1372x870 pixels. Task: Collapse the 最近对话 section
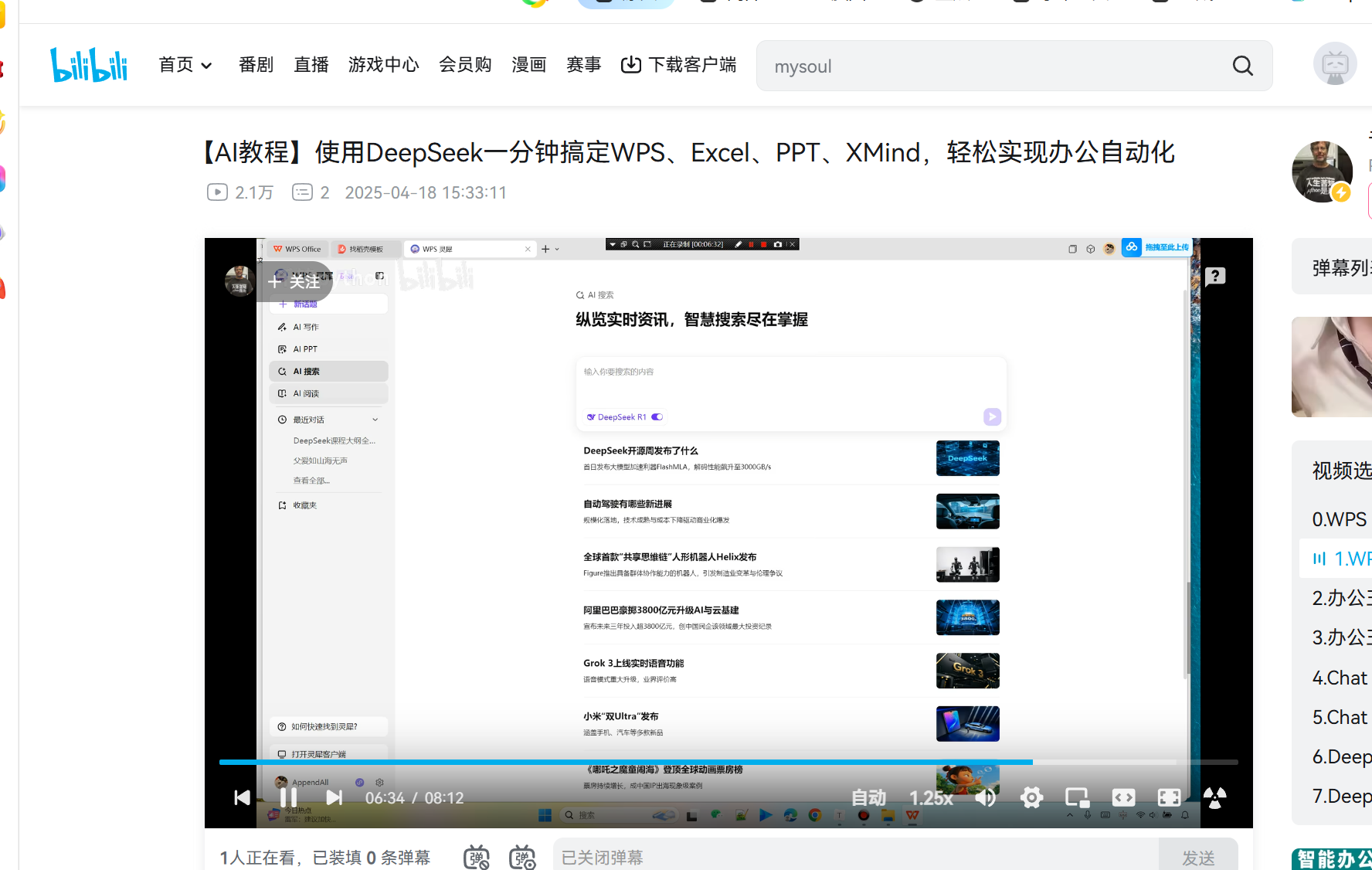pyautogui.click(x=375, y=420)
